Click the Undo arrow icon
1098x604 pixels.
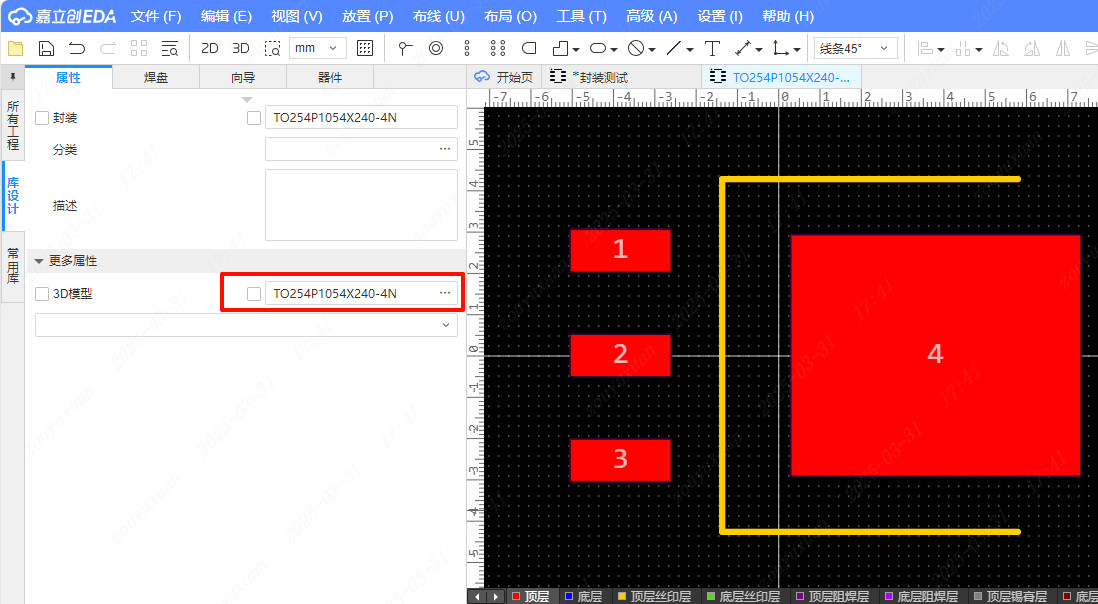(77, 48)
